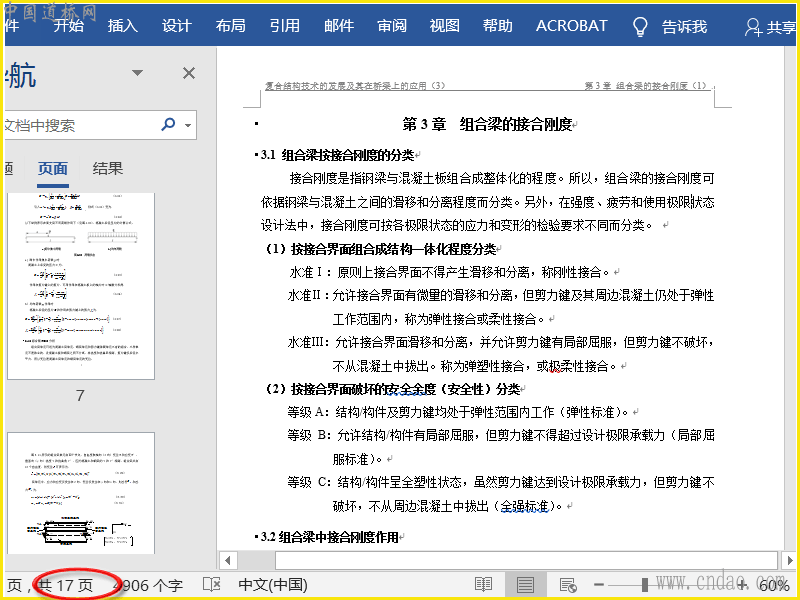This screenshot has height=600, width=800.
Task: Switch to the 结果 navigation tab
Action: tap(108, 168)
